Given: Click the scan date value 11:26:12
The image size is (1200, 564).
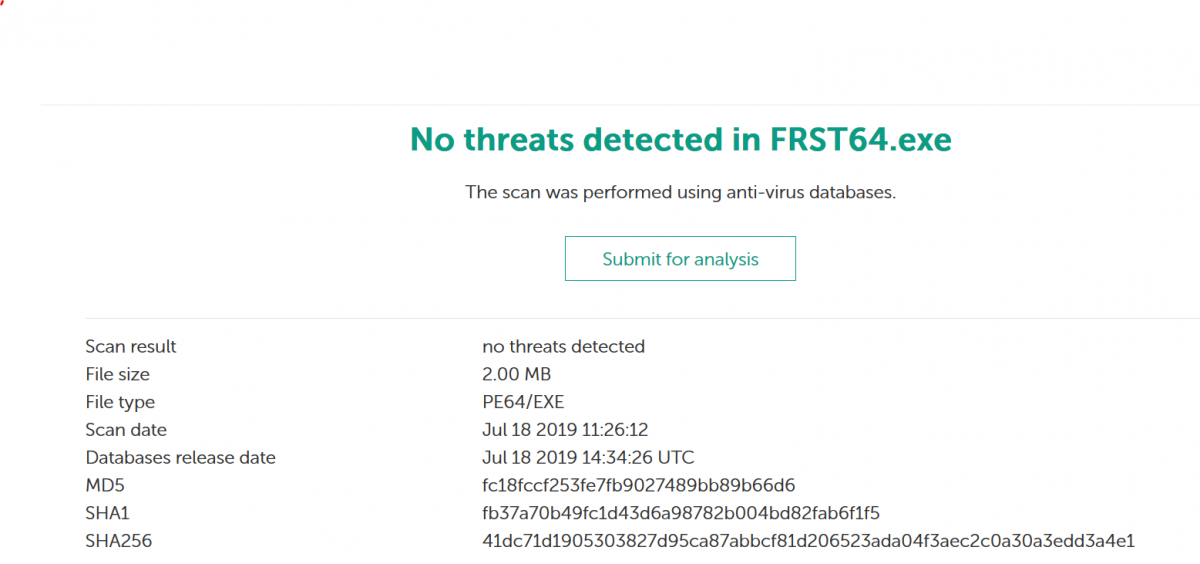Looking at the screenshot, I should pos(565,430).
